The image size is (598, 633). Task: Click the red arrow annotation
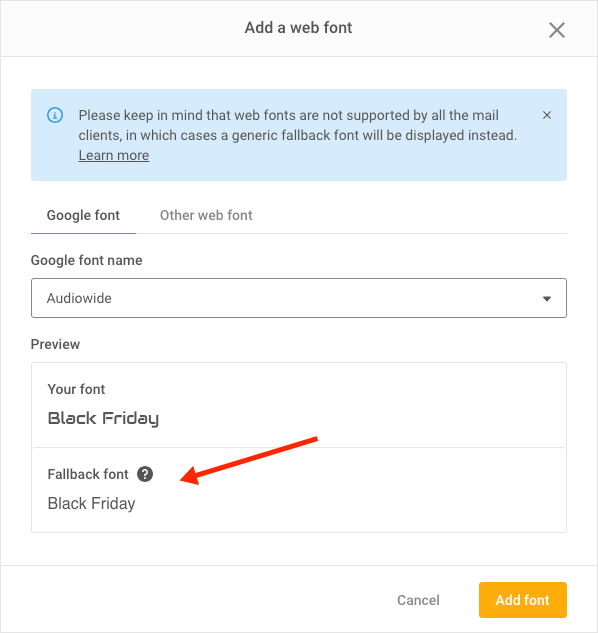[249, 460]
